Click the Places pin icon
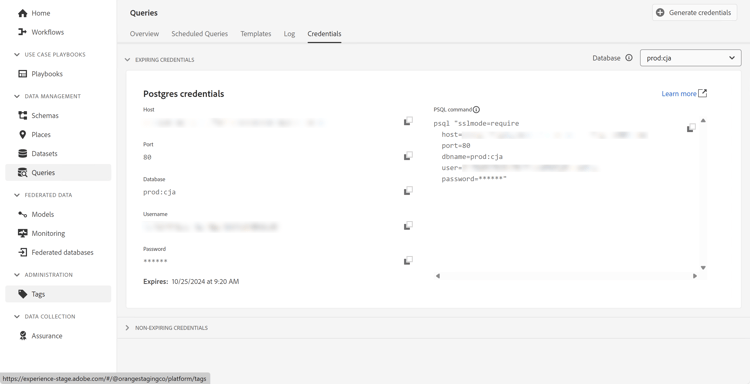Viewport: 750px width, 384px height. click(x=22, y=134)
